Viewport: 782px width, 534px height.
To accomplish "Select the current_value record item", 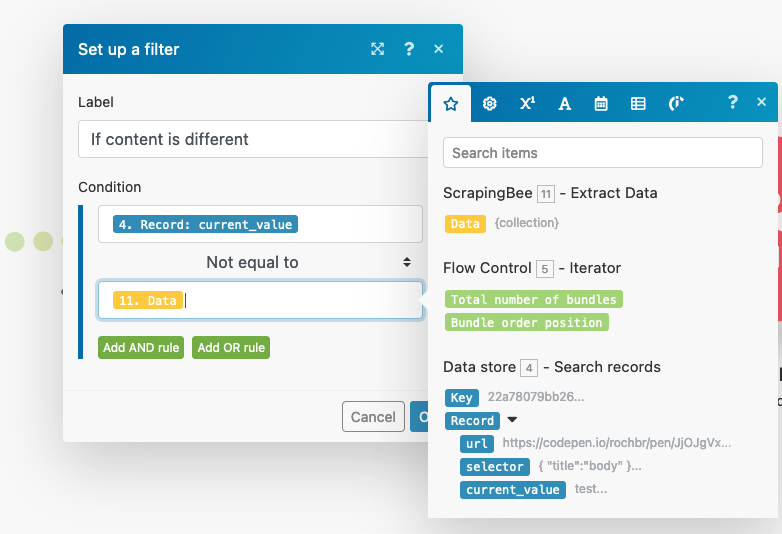I will coord(513,490).
